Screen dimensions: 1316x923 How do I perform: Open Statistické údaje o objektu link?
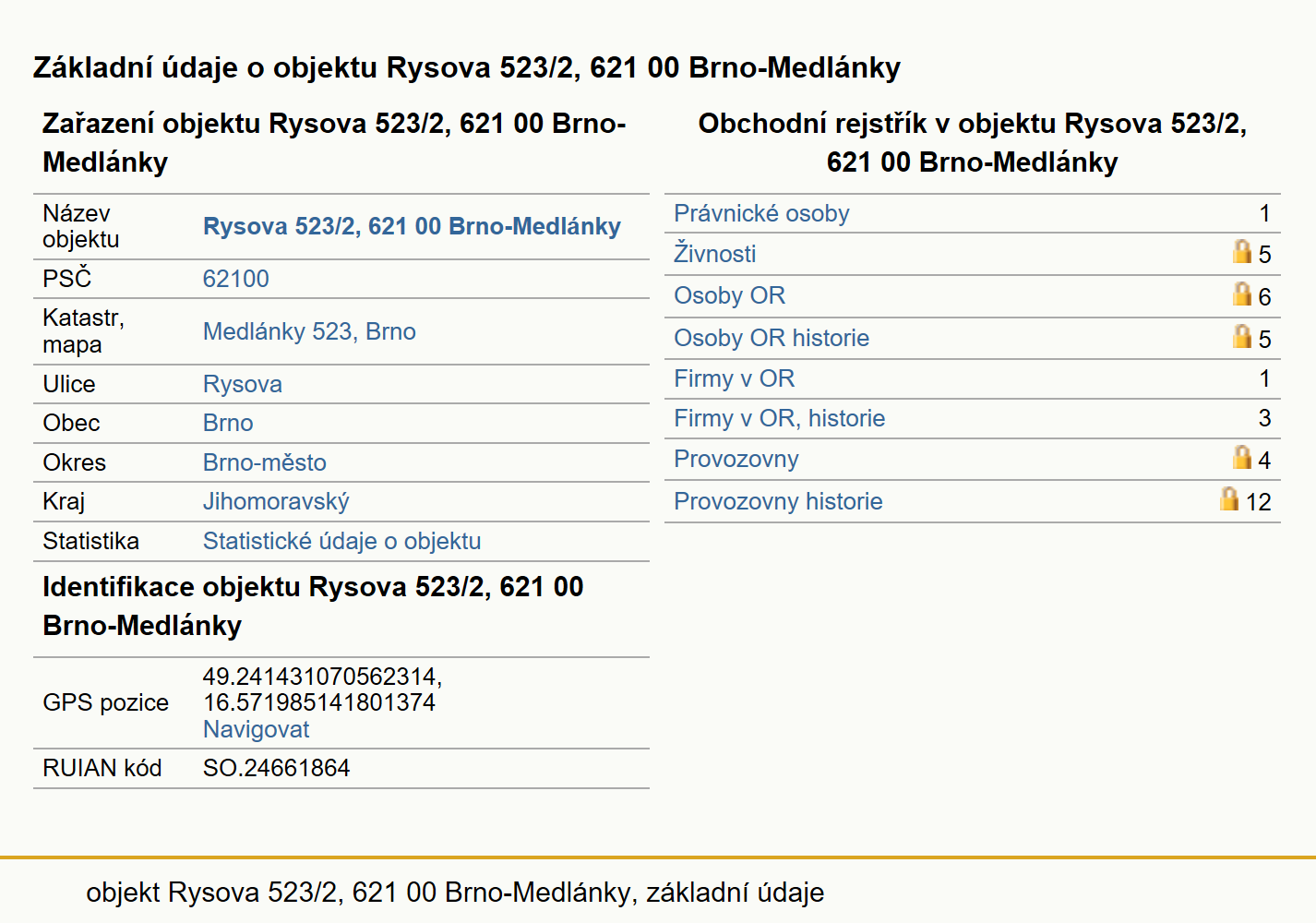coord(341,541)
